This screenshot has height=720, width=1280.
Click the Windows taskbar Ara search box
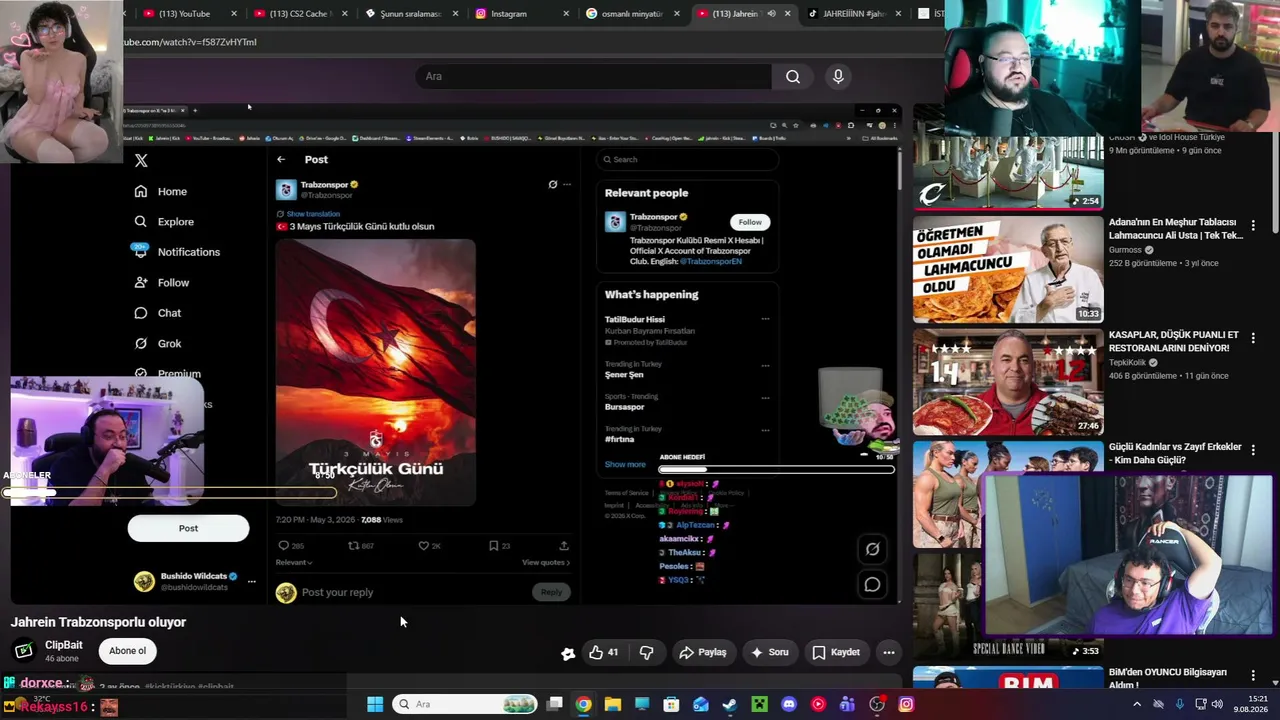465,704
